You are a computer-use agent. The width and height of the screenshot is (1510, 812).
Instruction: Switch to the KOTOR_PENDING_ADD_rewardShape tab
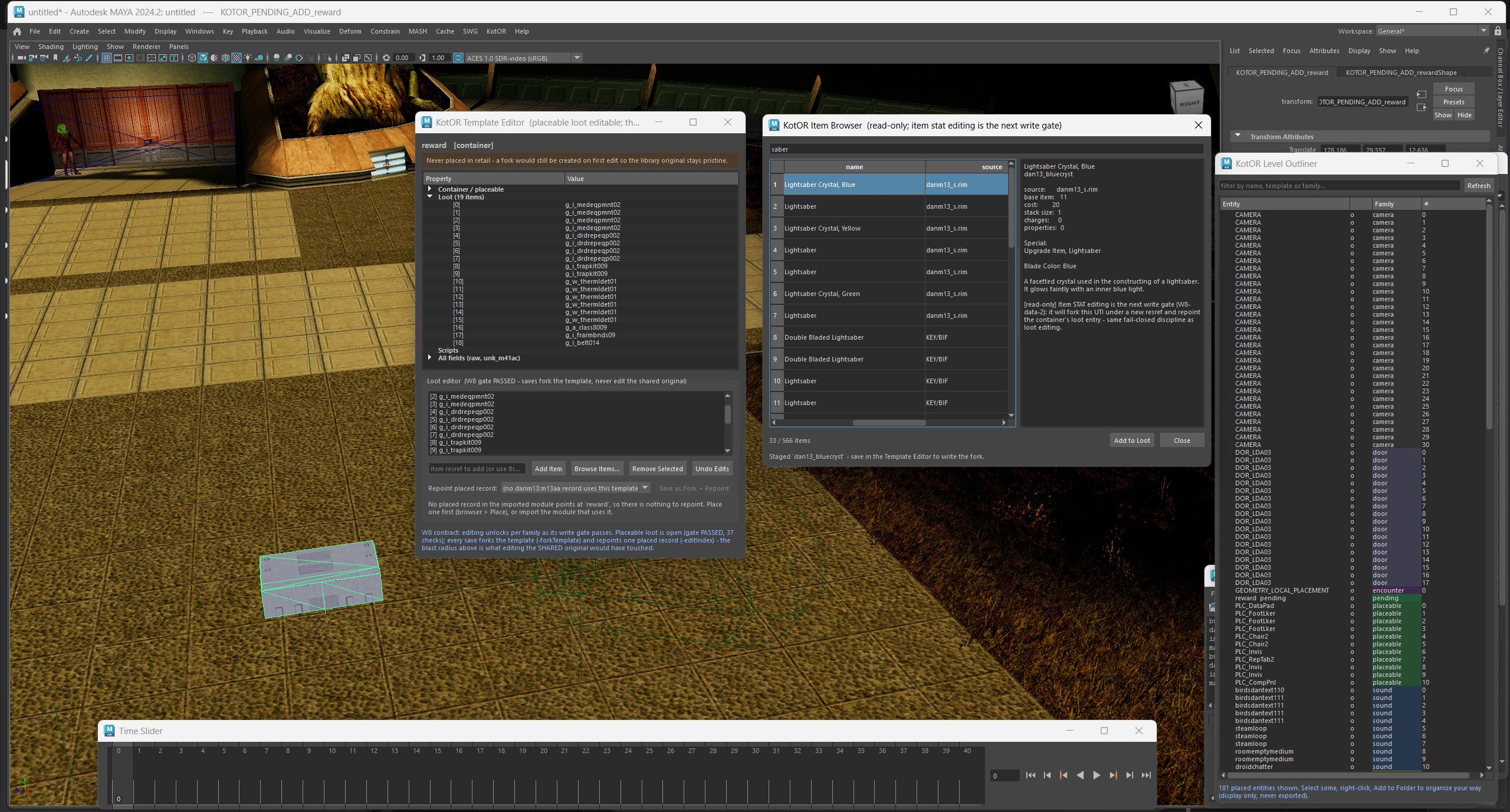pyautogui.click(x=1401, y=73)
